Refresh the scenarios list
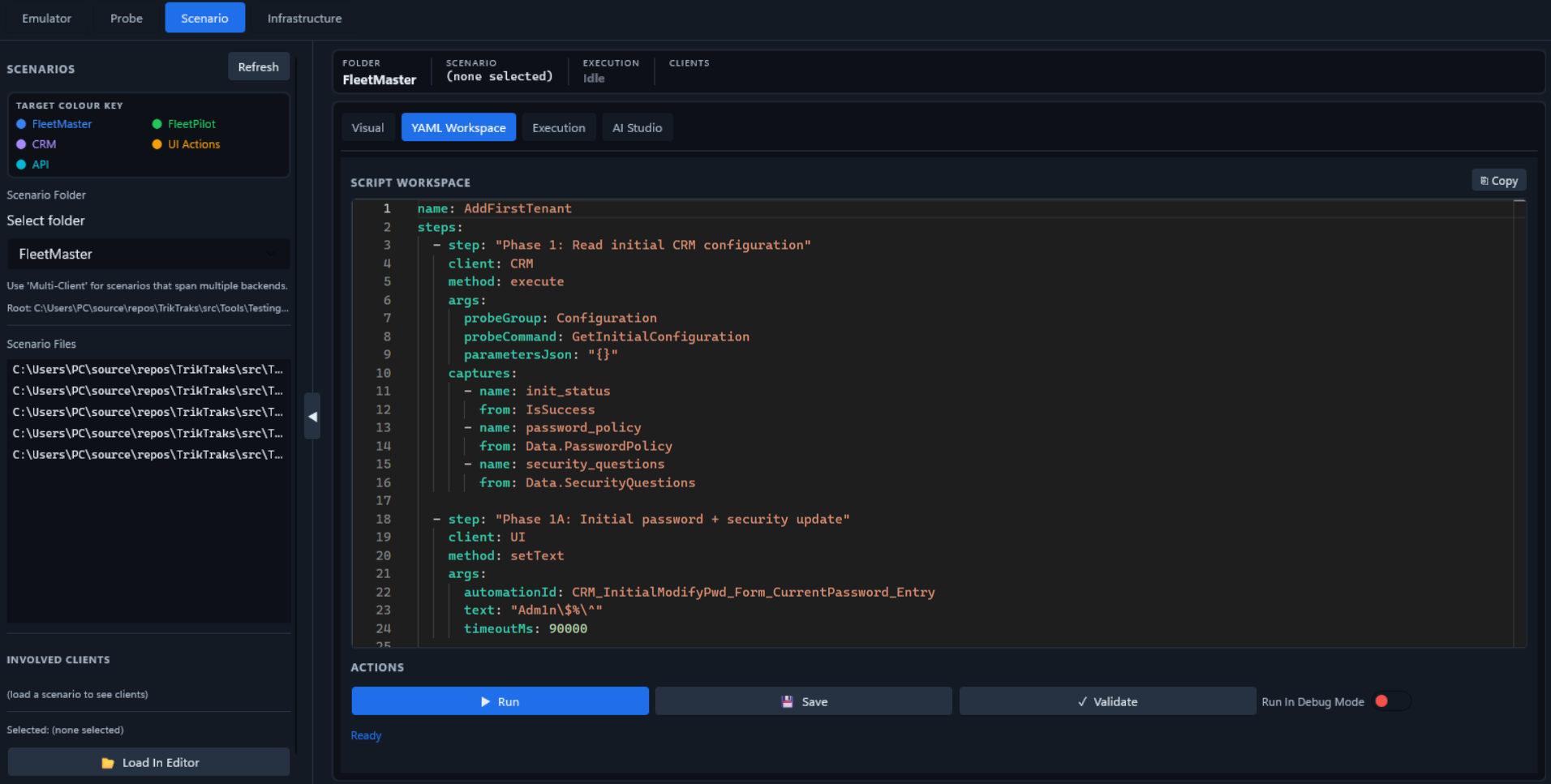 pyautogui.click(x=258, y=66)
